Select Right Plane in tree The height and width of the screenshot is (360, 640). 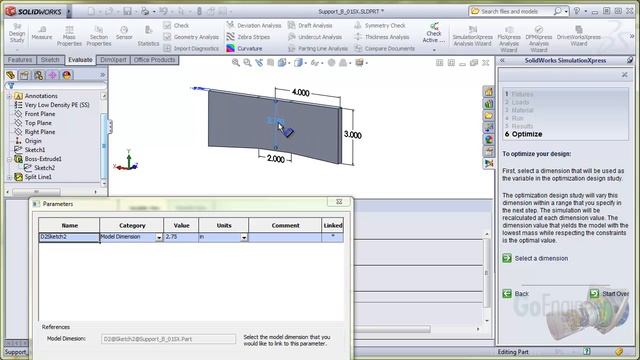tap(40, 132)
